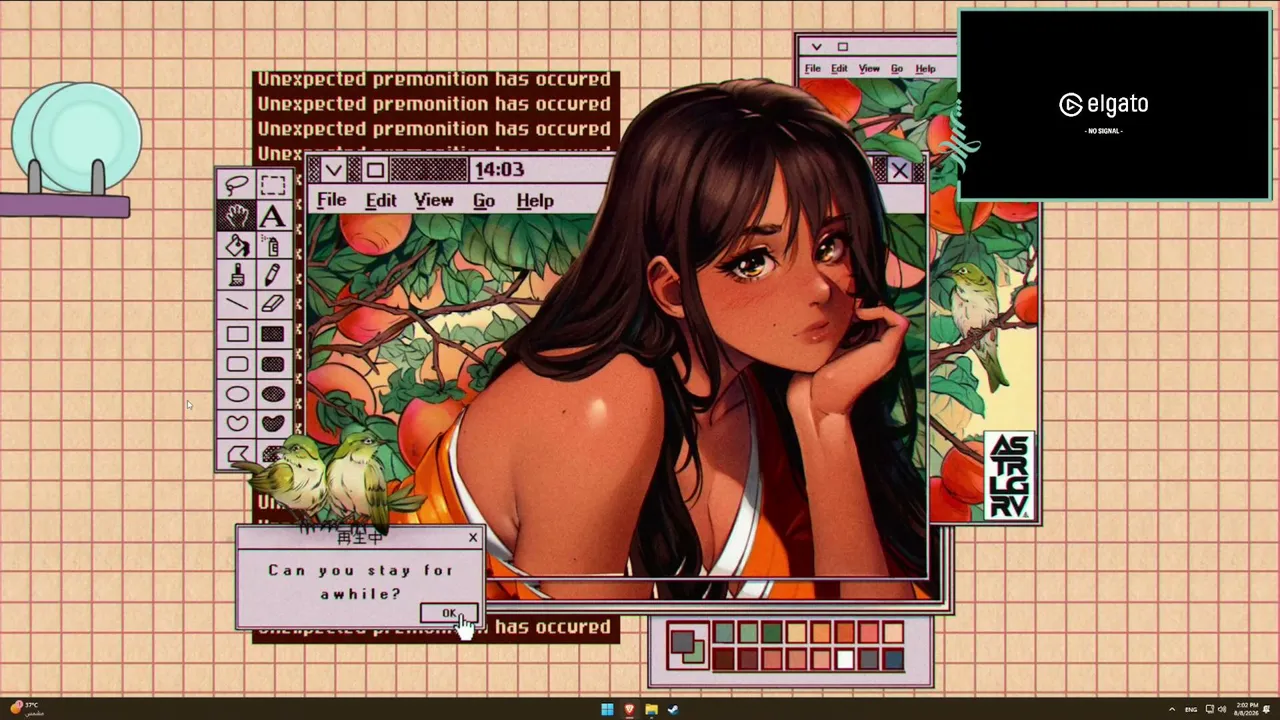
Task: Open Steam from the taskbar
Action: [x=673, y=710]
